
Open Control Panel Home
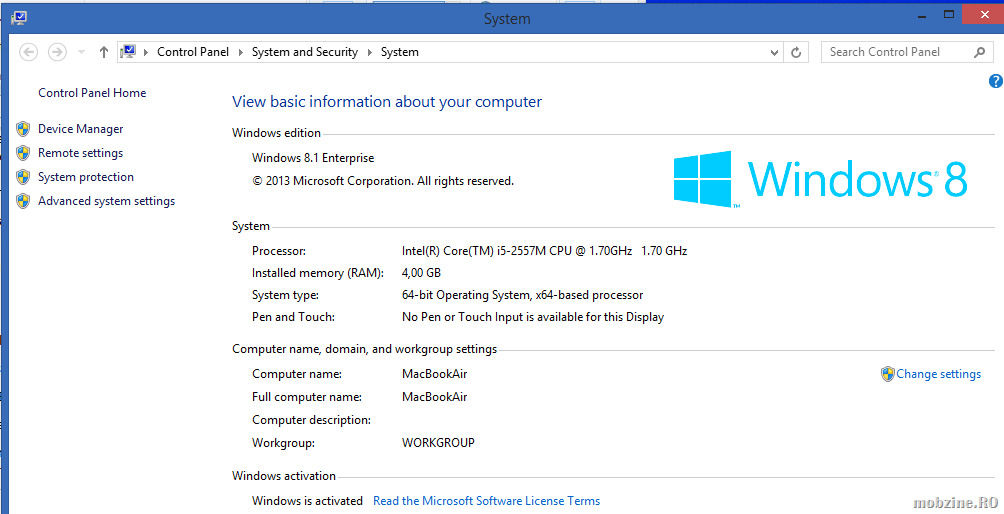coord(92,93)
